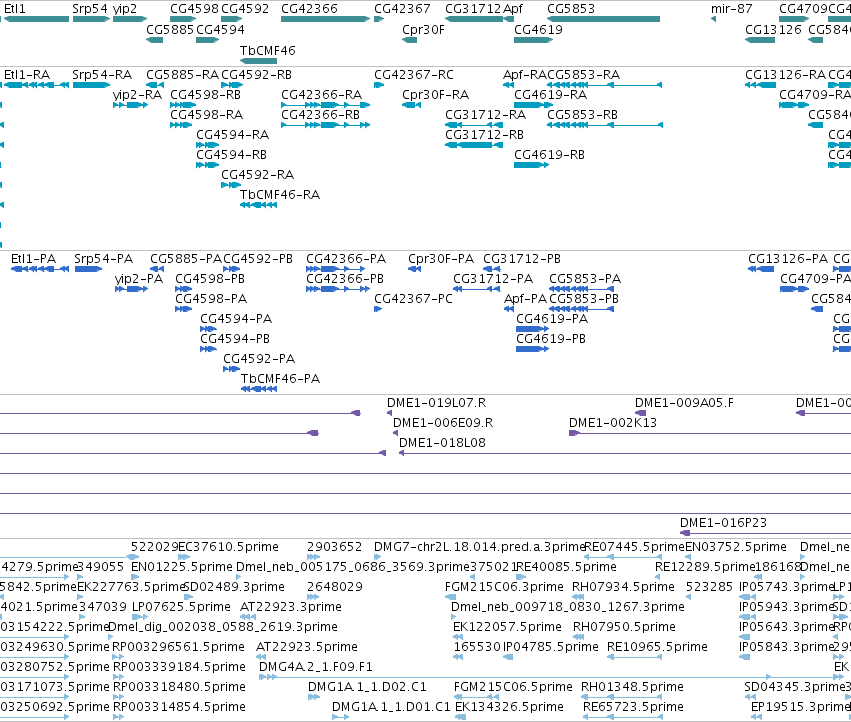851x722 pixels.
Task: Select the Srp54-RA transcript glyph
Action: (92, 85)
